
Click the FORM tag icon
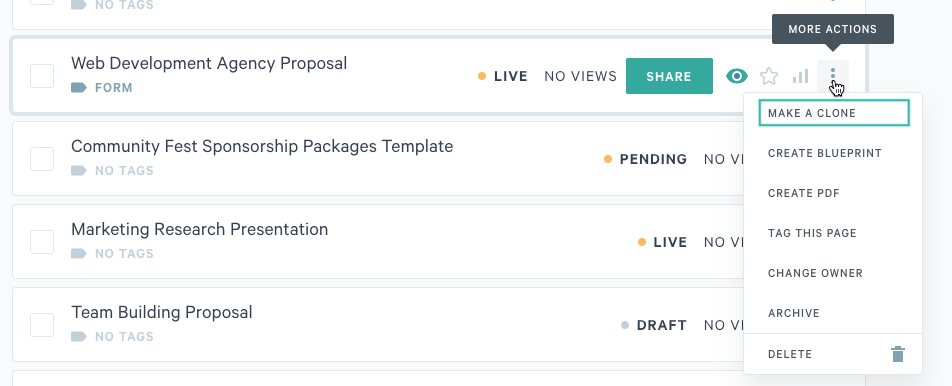click(79, 88)
